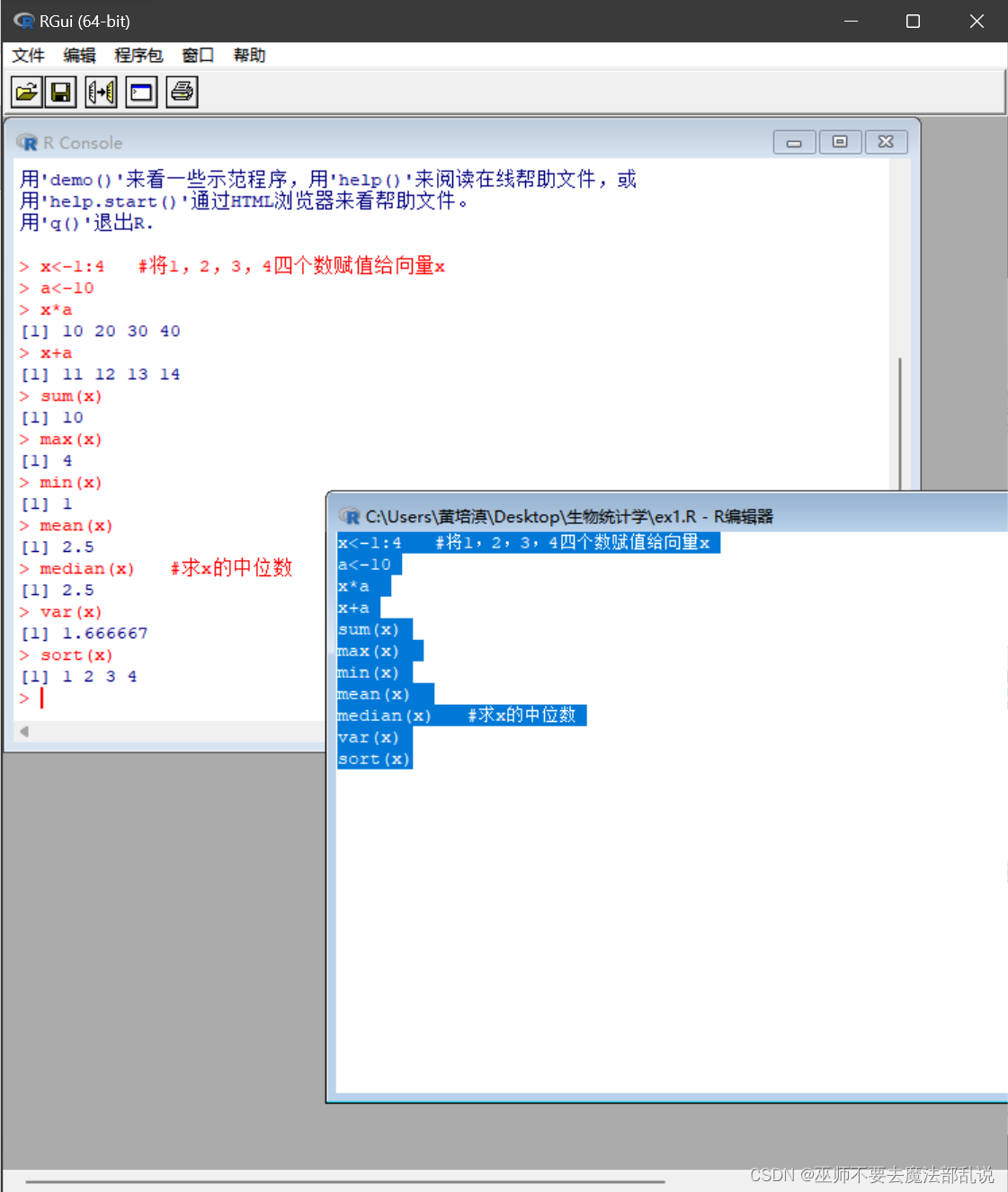Click the console output '[1] 1 2 3 4'
This screenshot has height=1192, width=1008.
(x=79, y=677)
